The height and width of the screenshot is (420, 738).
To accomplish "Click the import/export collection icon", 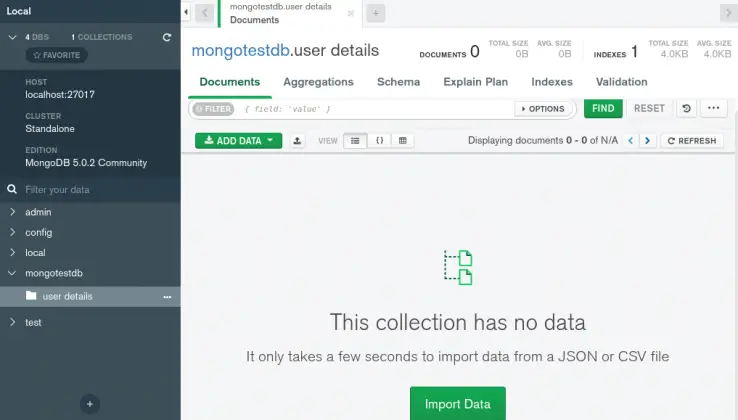I will tap(298, 141).
